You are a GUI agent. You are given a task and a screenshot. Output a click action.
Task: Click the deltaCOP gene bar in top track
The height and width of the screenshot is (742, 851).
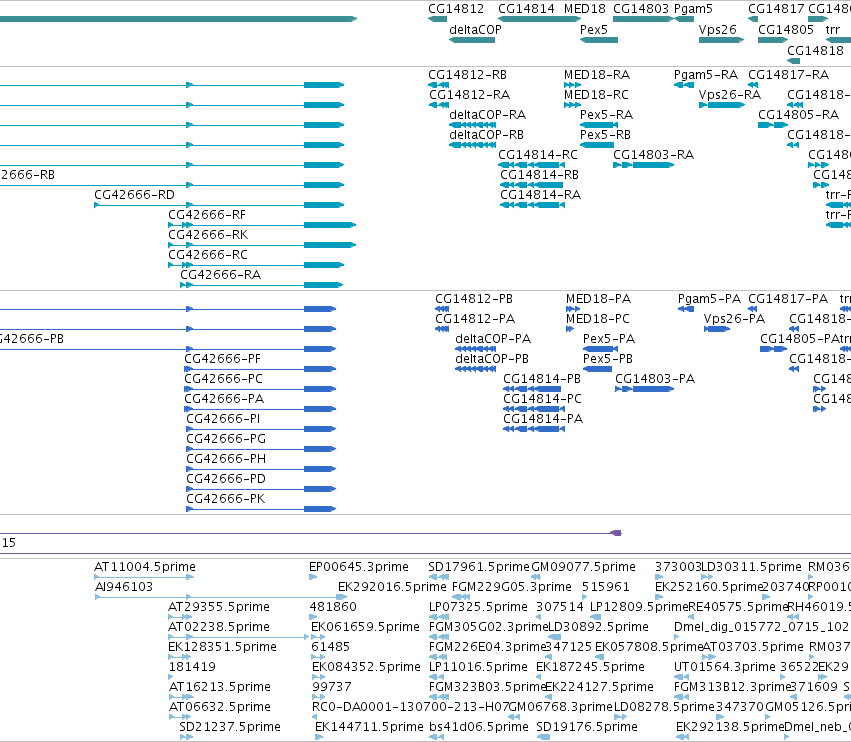coord(472,40)
